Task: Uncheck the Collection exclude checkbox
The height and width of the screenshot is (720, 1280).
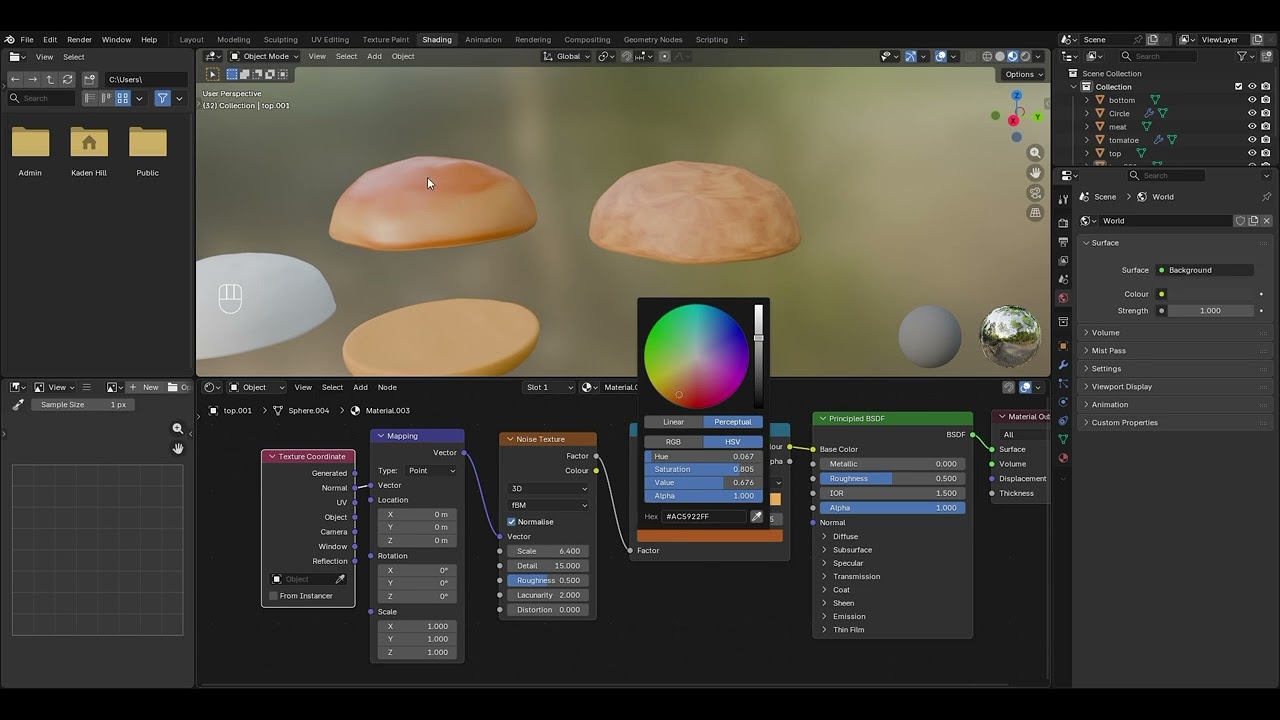Action: (x=1238, y=87)
